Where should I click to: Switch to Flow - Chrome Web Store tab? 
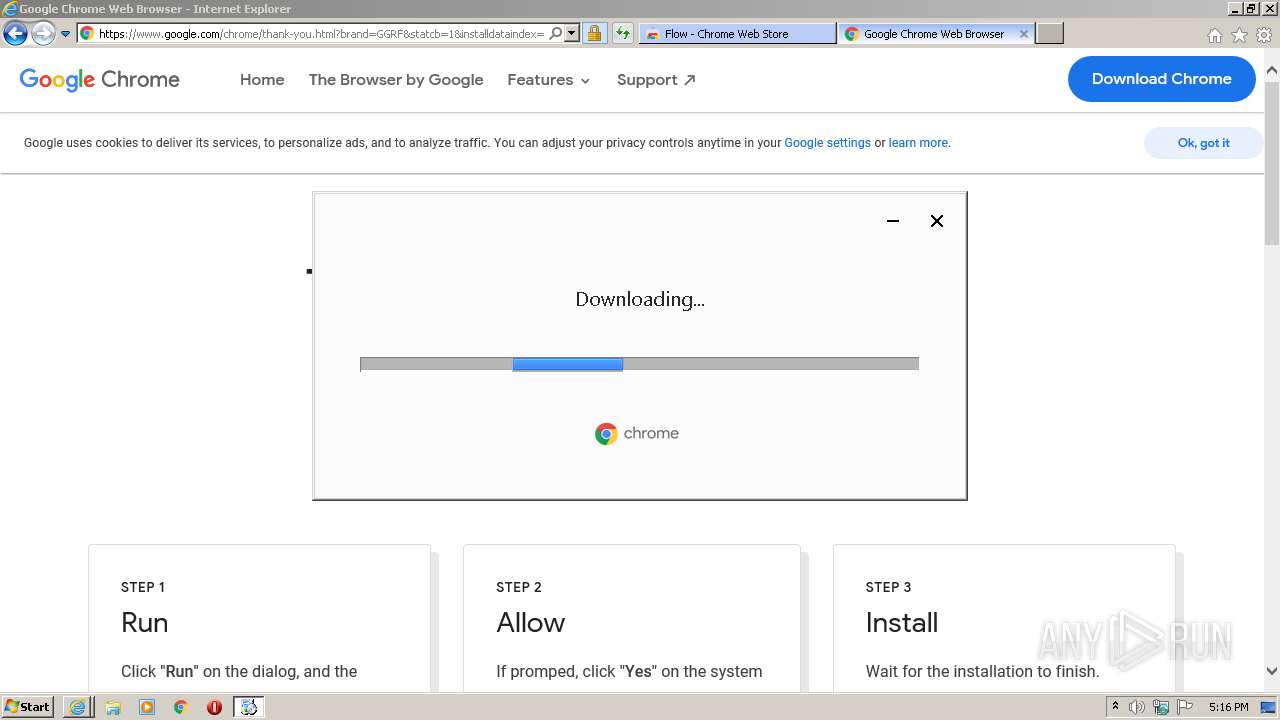[736, 33]
